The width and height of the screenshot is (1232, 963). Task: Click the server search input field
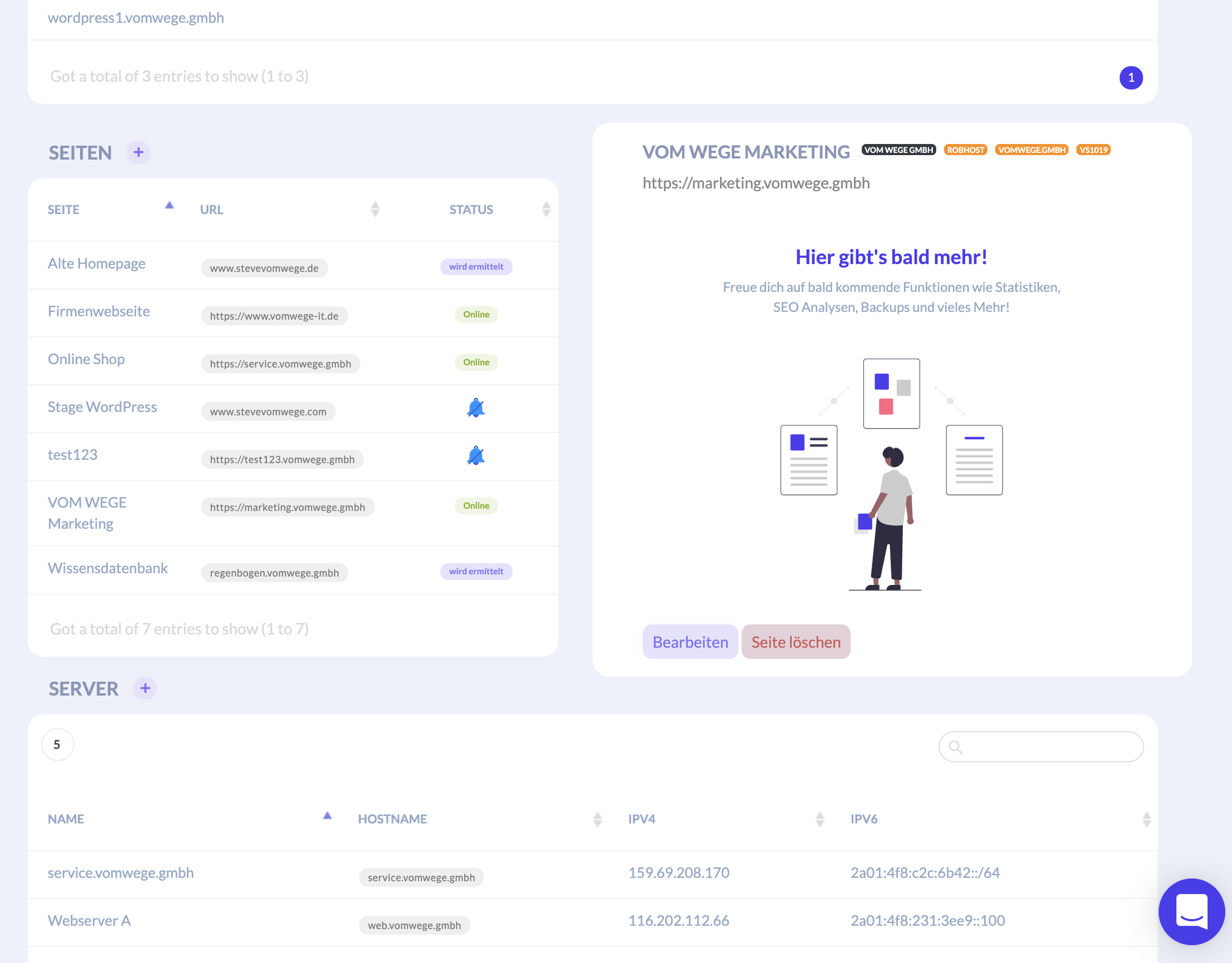pyautogui.click(x=1049, y=747)
